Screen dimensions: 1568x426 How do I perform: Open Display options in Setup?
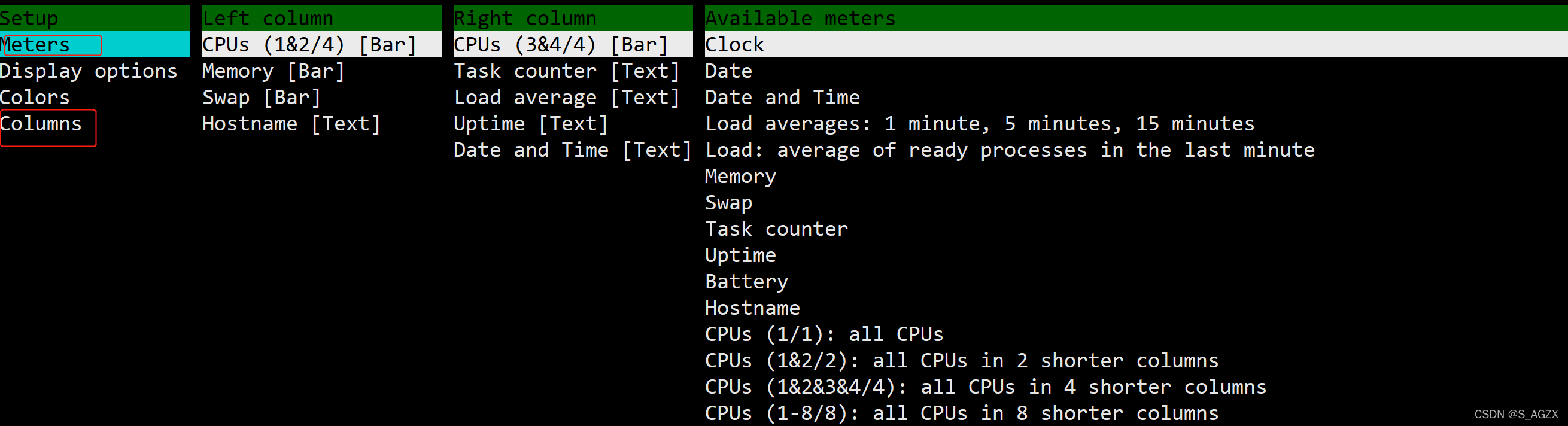point(89,71)
